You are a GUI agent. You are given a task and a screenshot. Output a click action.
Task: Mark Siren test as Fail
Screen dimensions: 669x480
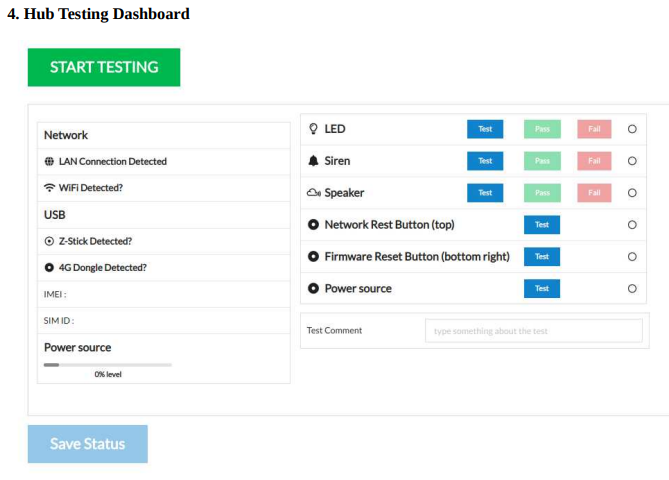[594, 161]
